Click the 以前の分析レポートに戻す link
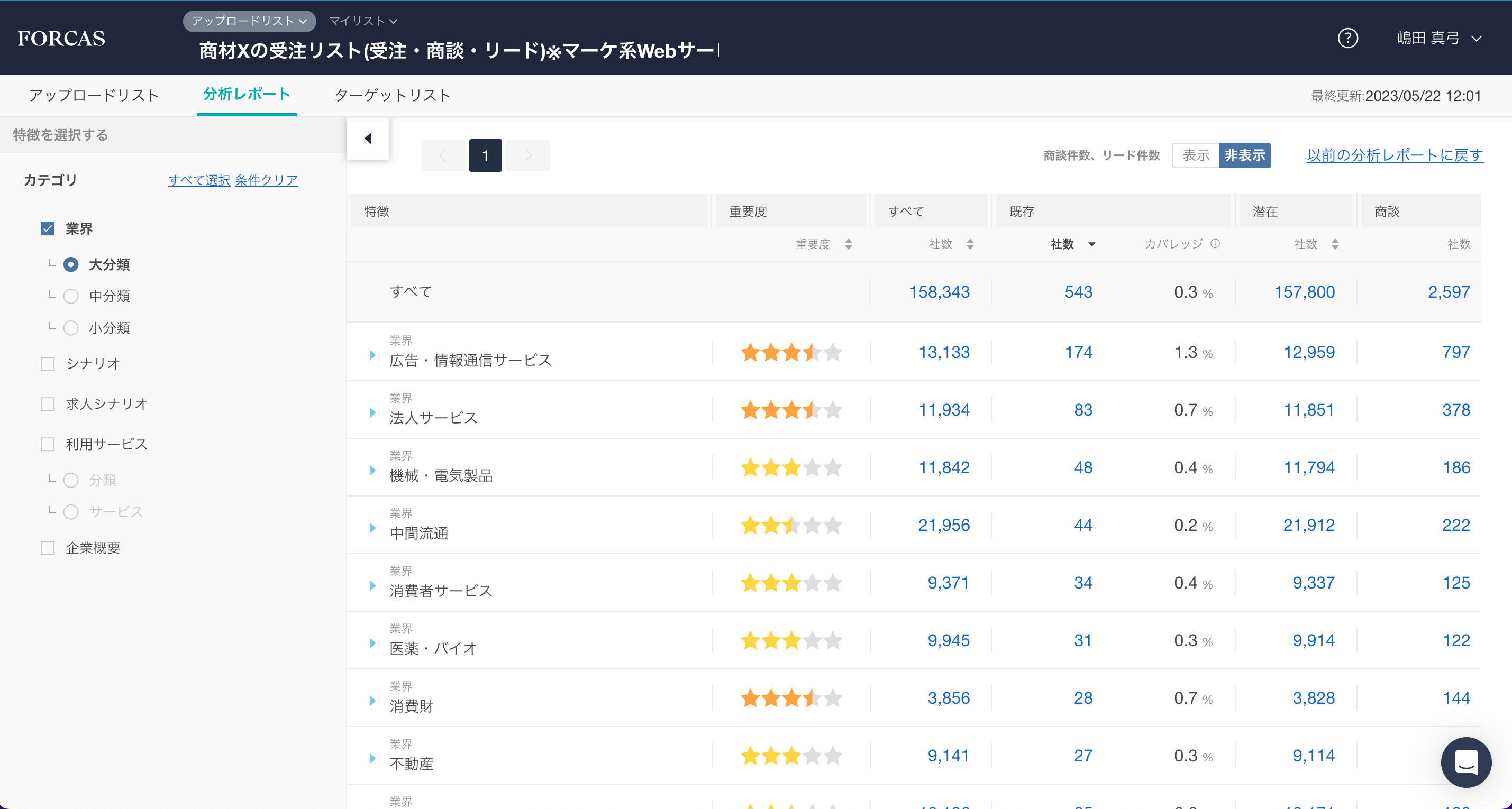The height and width of the screenshot is (809, 1512). [1394, 155]
